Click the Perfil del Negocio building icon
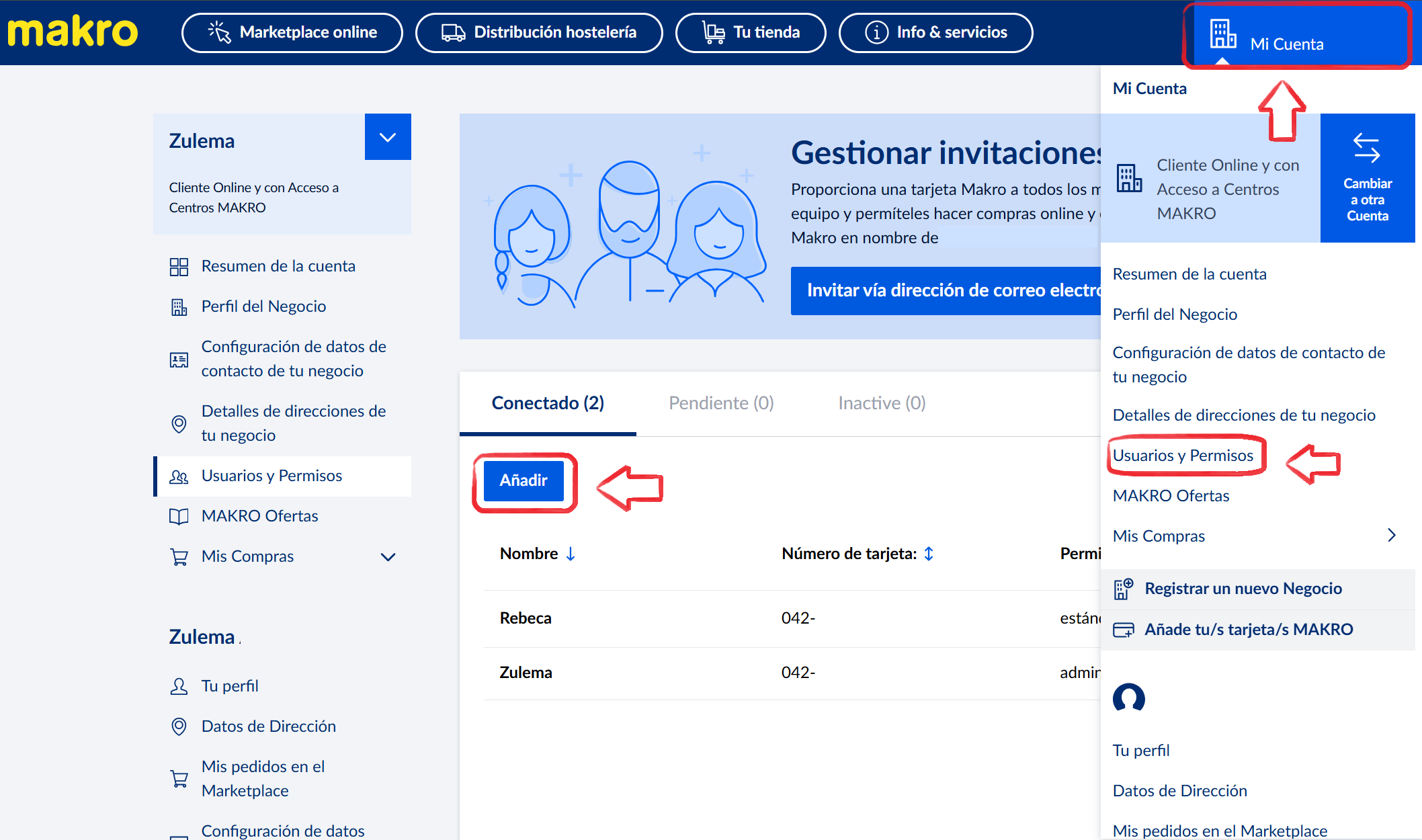1422x840 pixels. (179, 307)
